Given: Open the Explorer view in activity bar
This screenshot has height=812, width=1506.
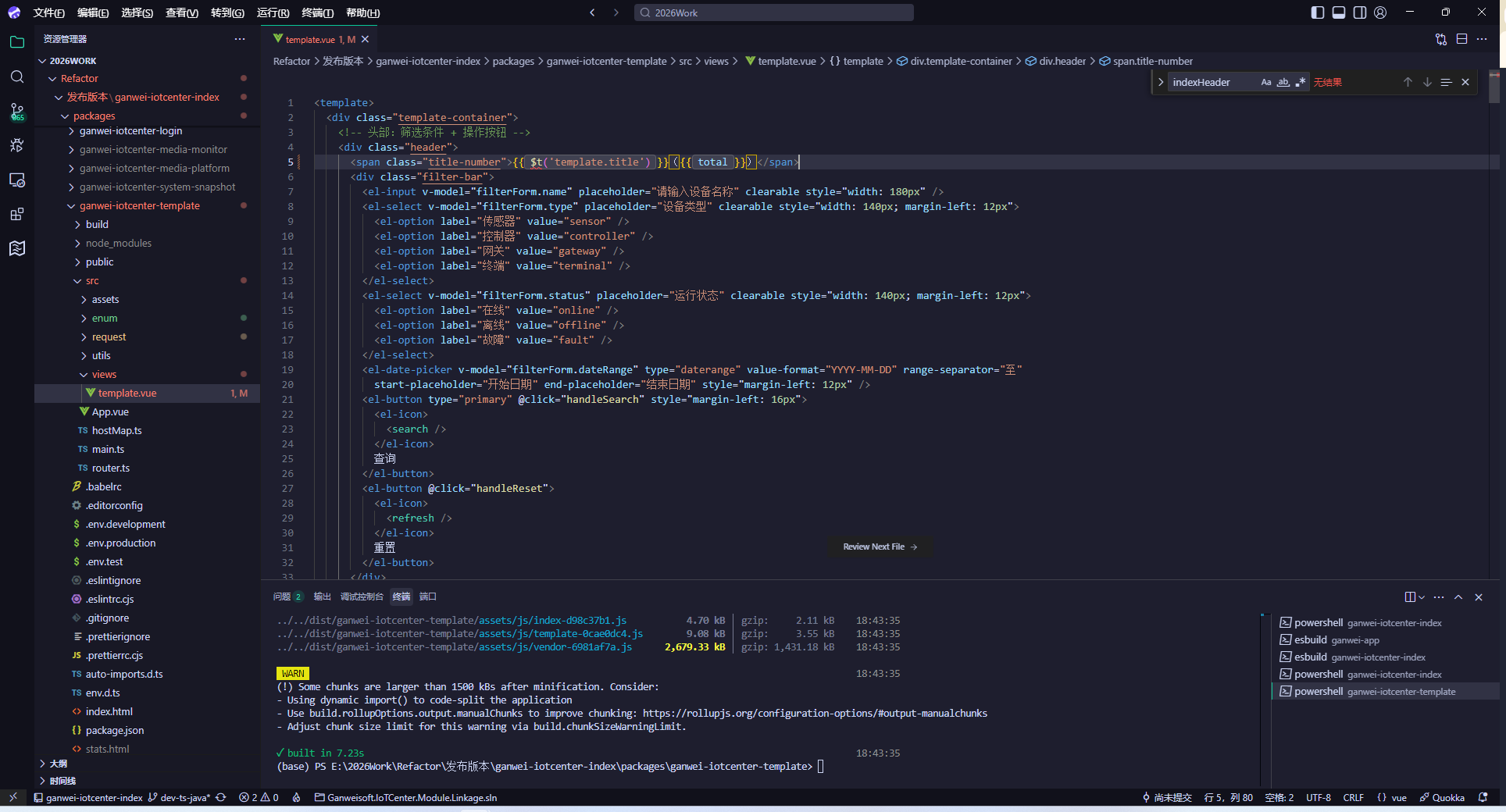Looking at the screenshot, I should [17, 42].
